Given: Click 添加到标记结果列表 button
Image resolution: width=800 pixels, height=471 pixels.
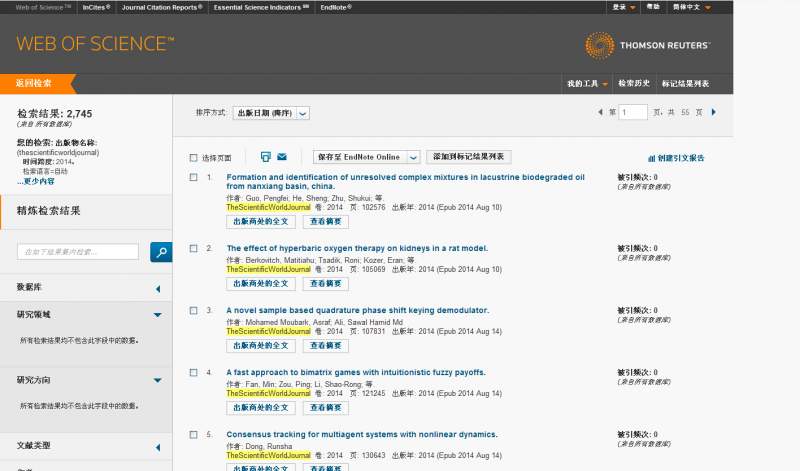Looking at the screenshot, I should click(x=468, y=157).
